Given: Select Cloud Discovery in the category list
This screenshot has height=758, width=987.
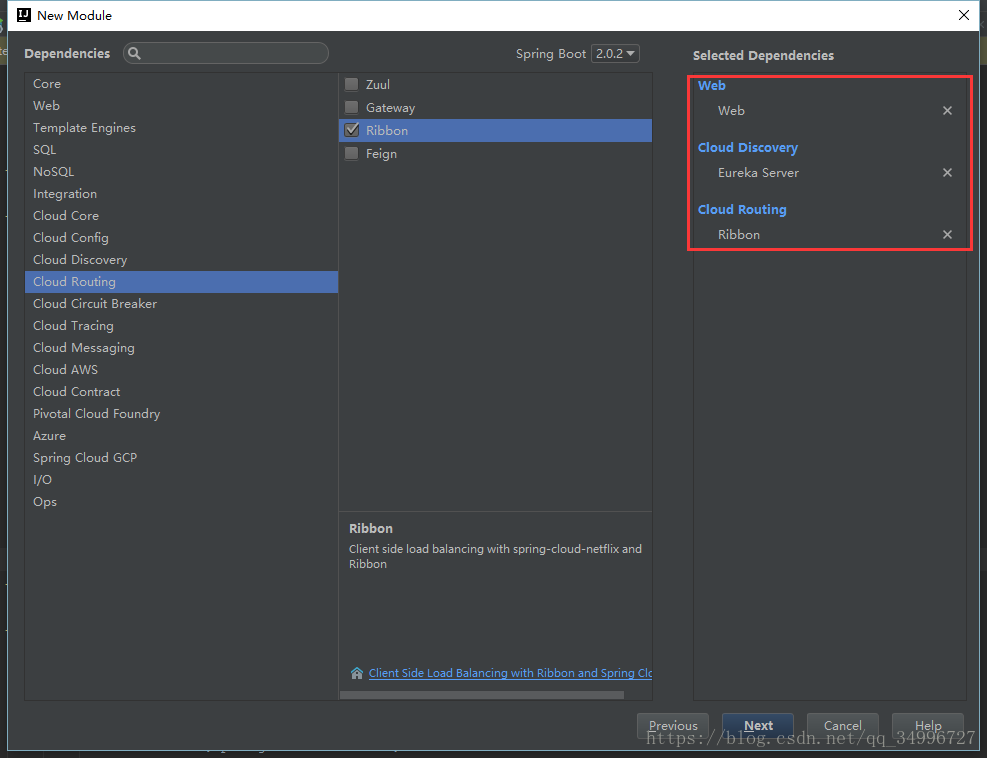Looking at the screenshot, I should coord(181,260).
